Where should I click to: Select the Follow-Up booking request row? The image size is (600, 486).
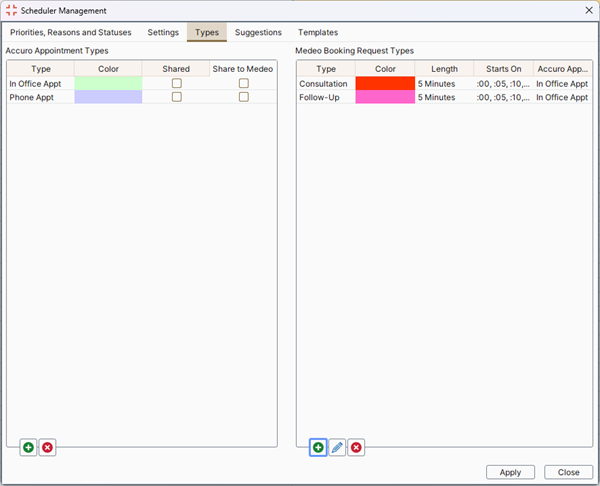pyautogui.click(x=445, y=97)
